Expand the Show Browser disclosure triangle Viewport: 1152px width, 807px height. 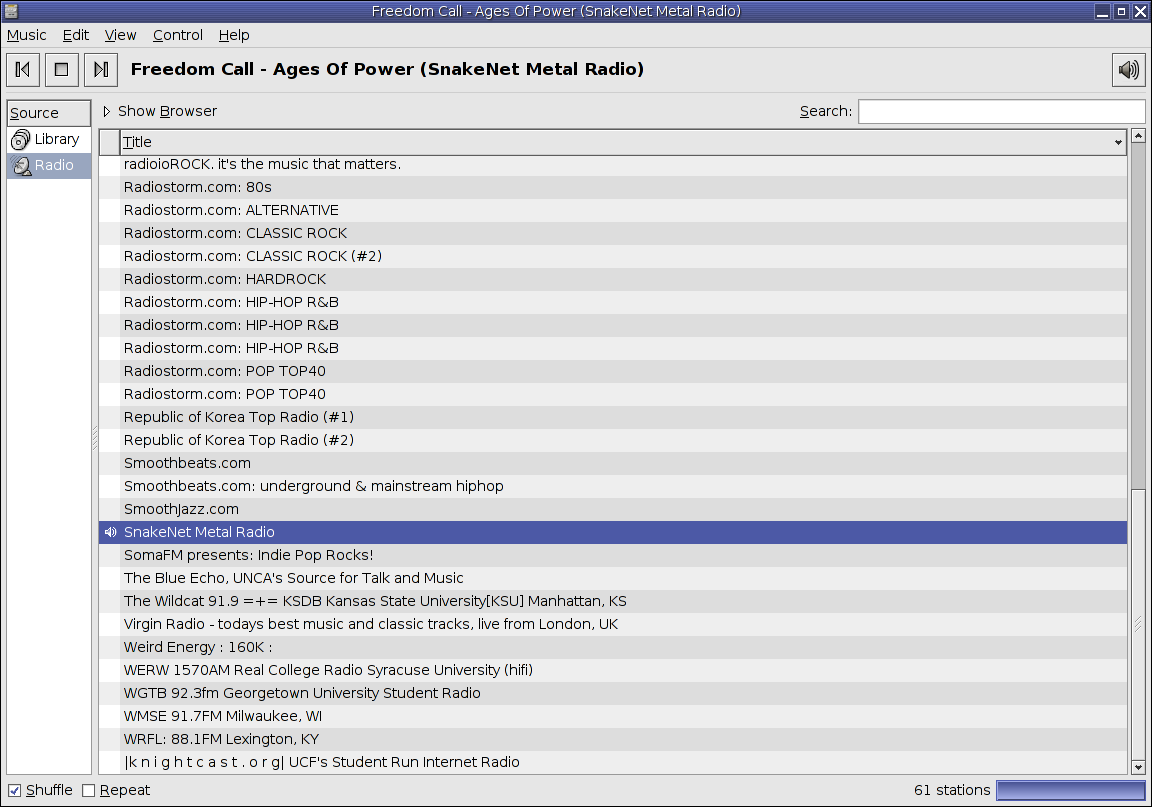click(x=107, y=112)
